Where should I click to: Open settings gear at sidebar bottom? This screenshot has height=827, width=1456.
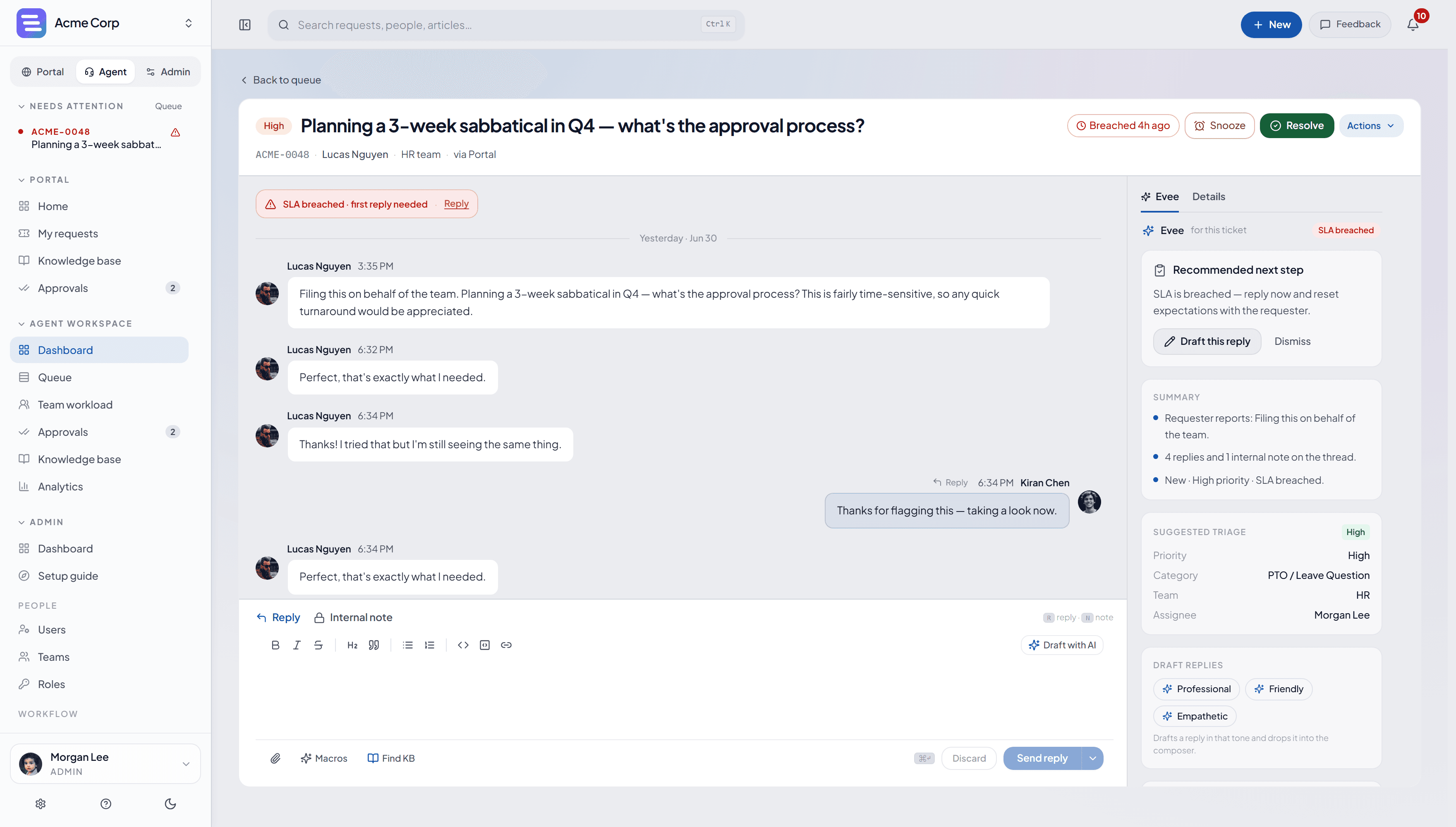[41, 804]
